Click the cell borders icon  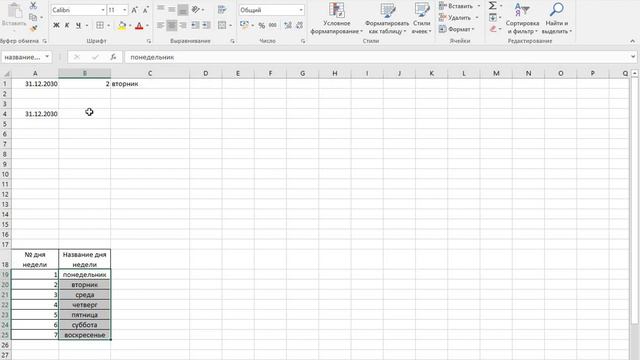click(x=100, y=25)
